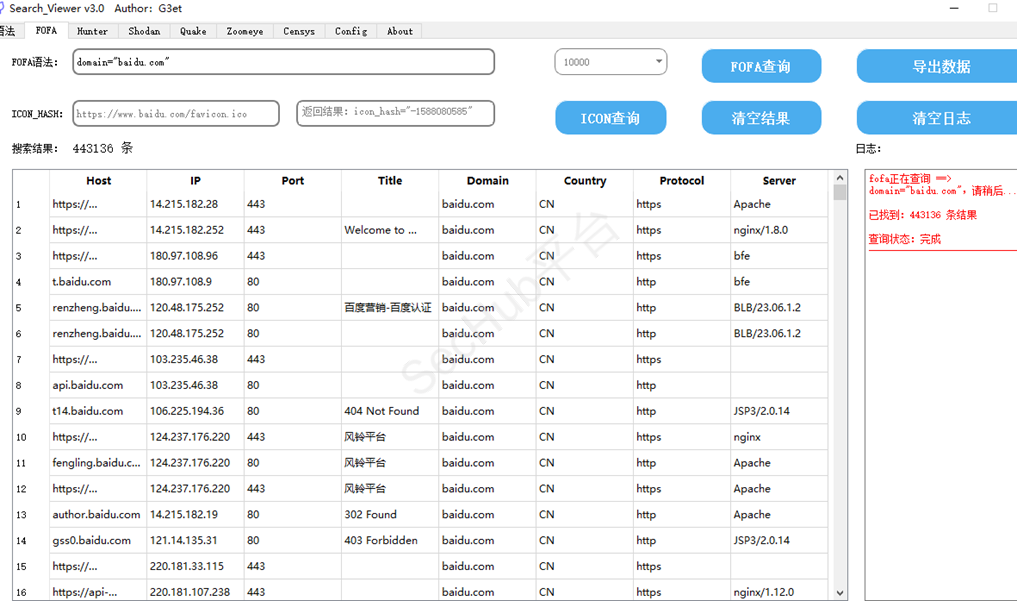Open the Shodan tab

[144, 31]
